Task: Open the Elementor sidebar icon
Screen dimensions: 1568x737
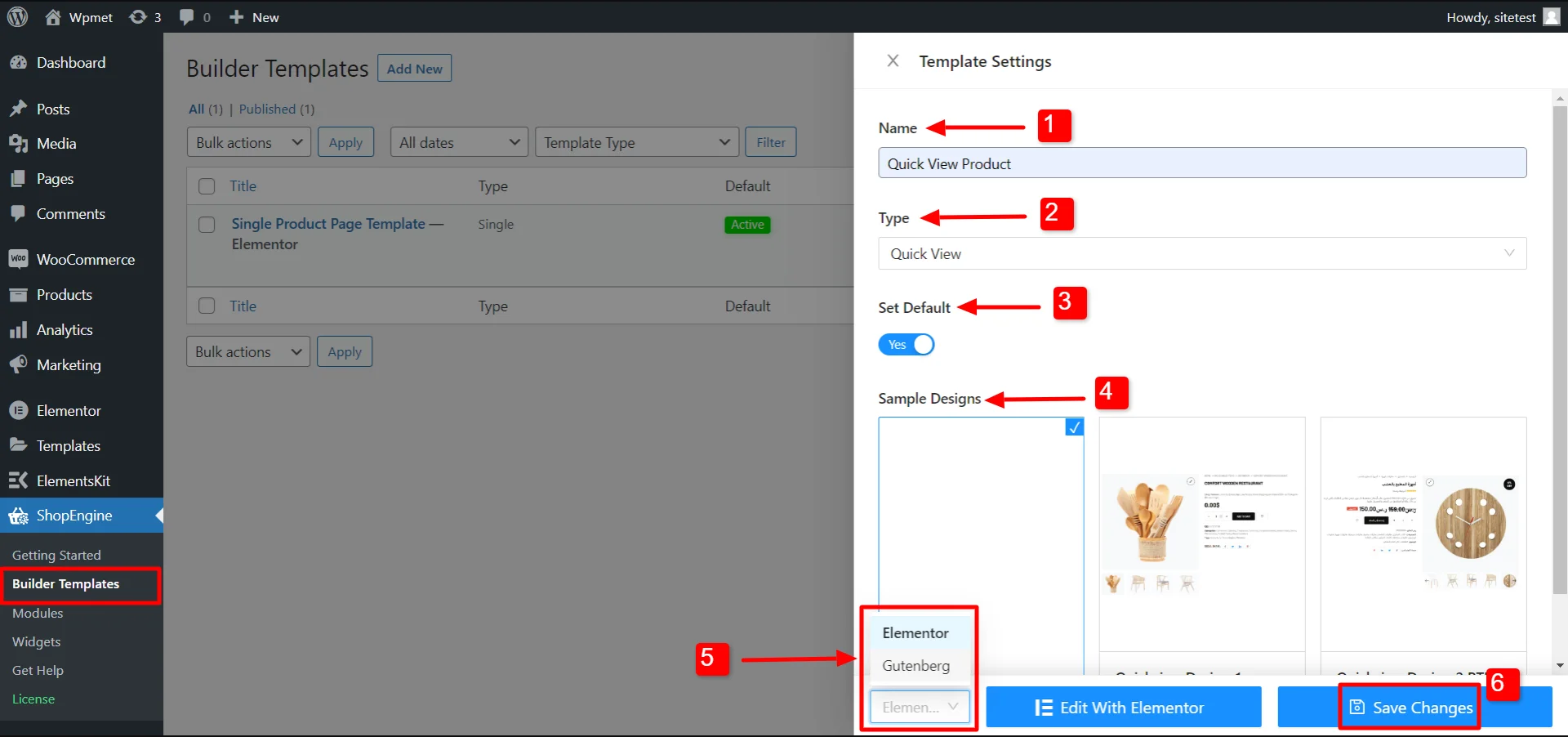Action: coord(18,410)
